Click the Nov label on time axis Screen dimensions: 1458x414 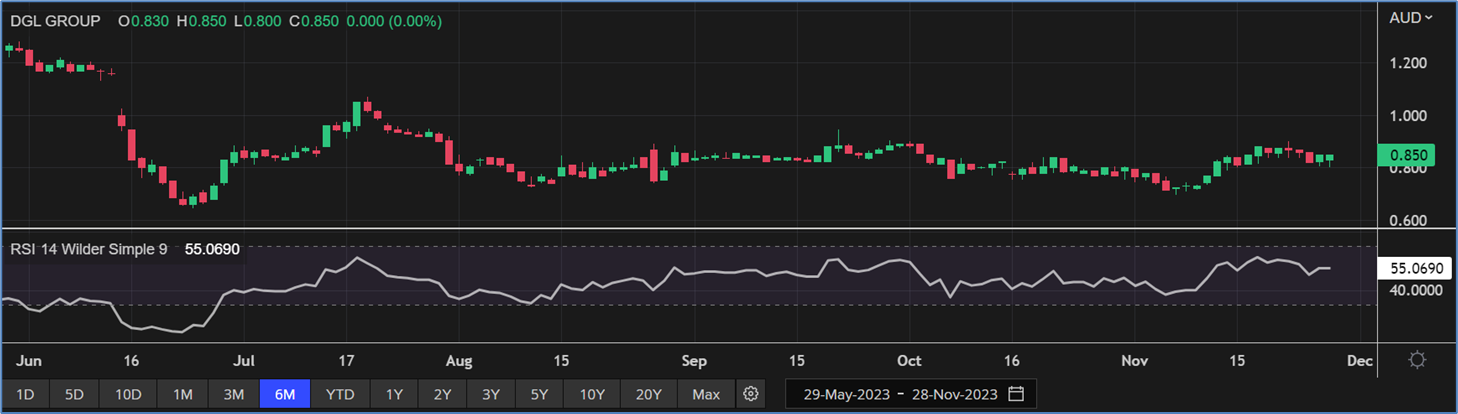click(1134, 360)
